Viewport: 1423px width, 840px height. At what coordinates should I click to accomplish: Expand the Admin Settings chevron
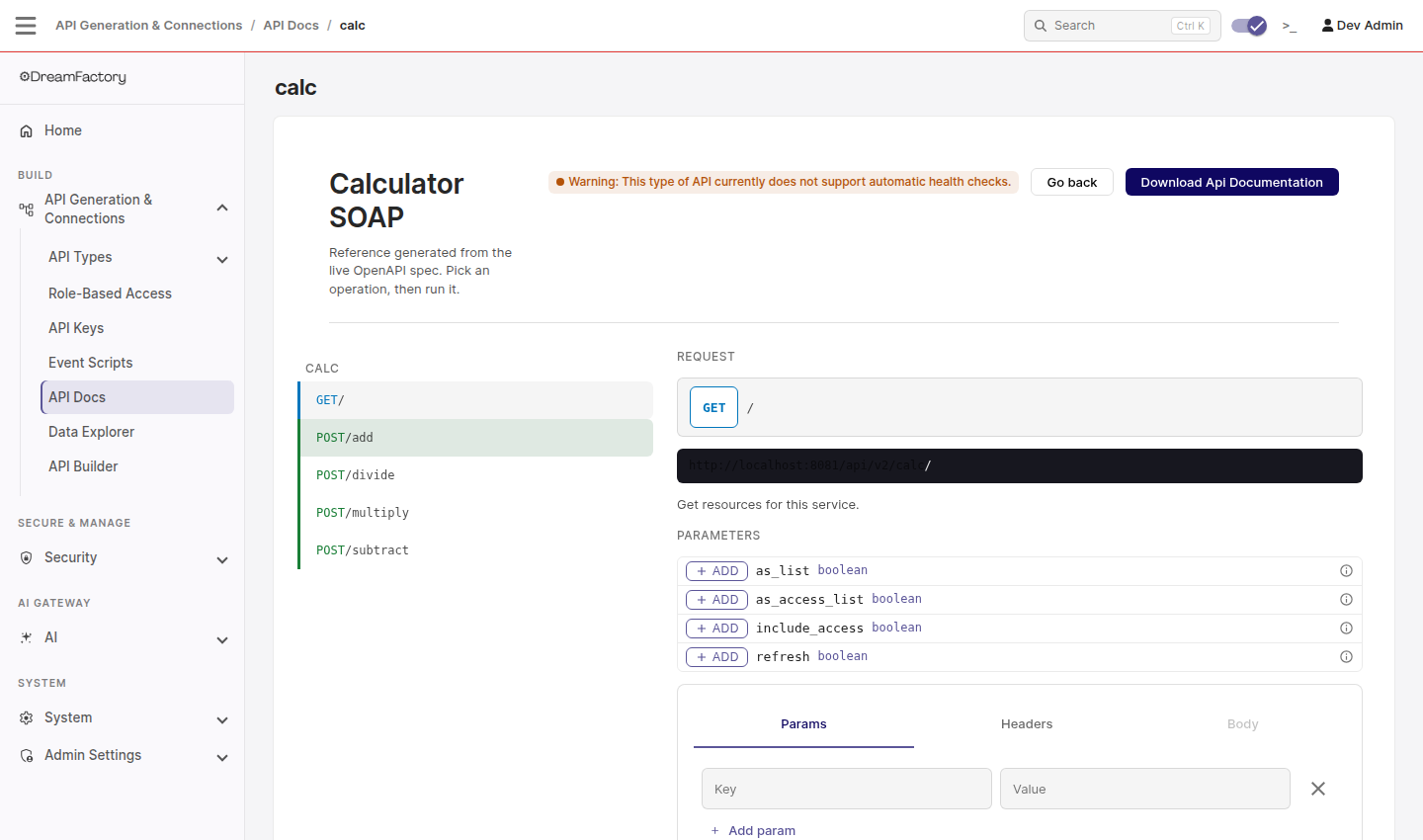(222, 757)
